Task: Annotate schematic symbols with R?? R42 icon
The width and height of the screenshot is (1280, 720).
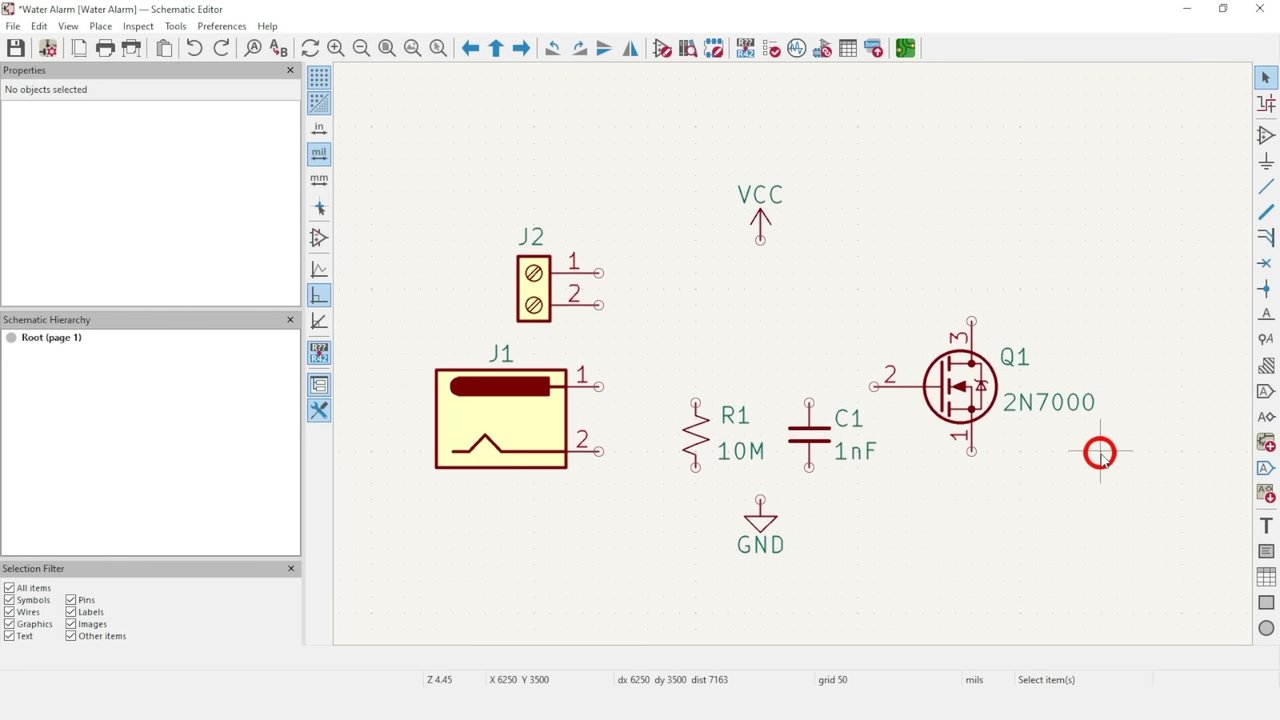Action: pos(745,48)
